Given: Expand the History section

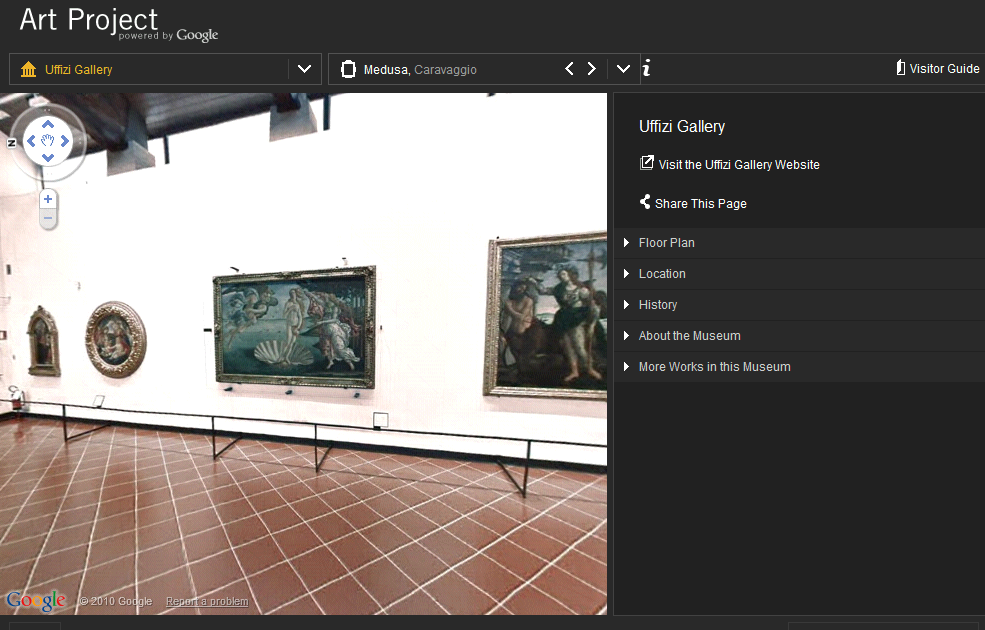Looking at the screenshot, I should (x=799, y=305).
